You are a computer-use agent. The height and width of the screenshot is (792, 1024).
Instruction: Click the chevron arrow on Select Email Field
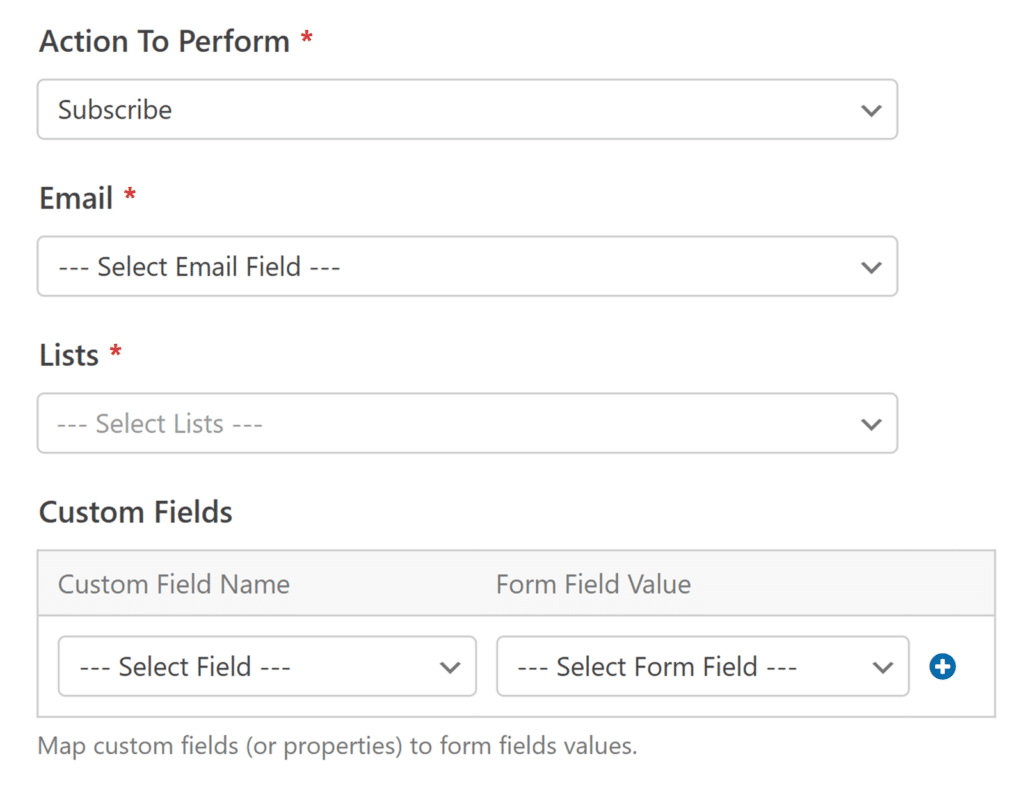point(871,267)
